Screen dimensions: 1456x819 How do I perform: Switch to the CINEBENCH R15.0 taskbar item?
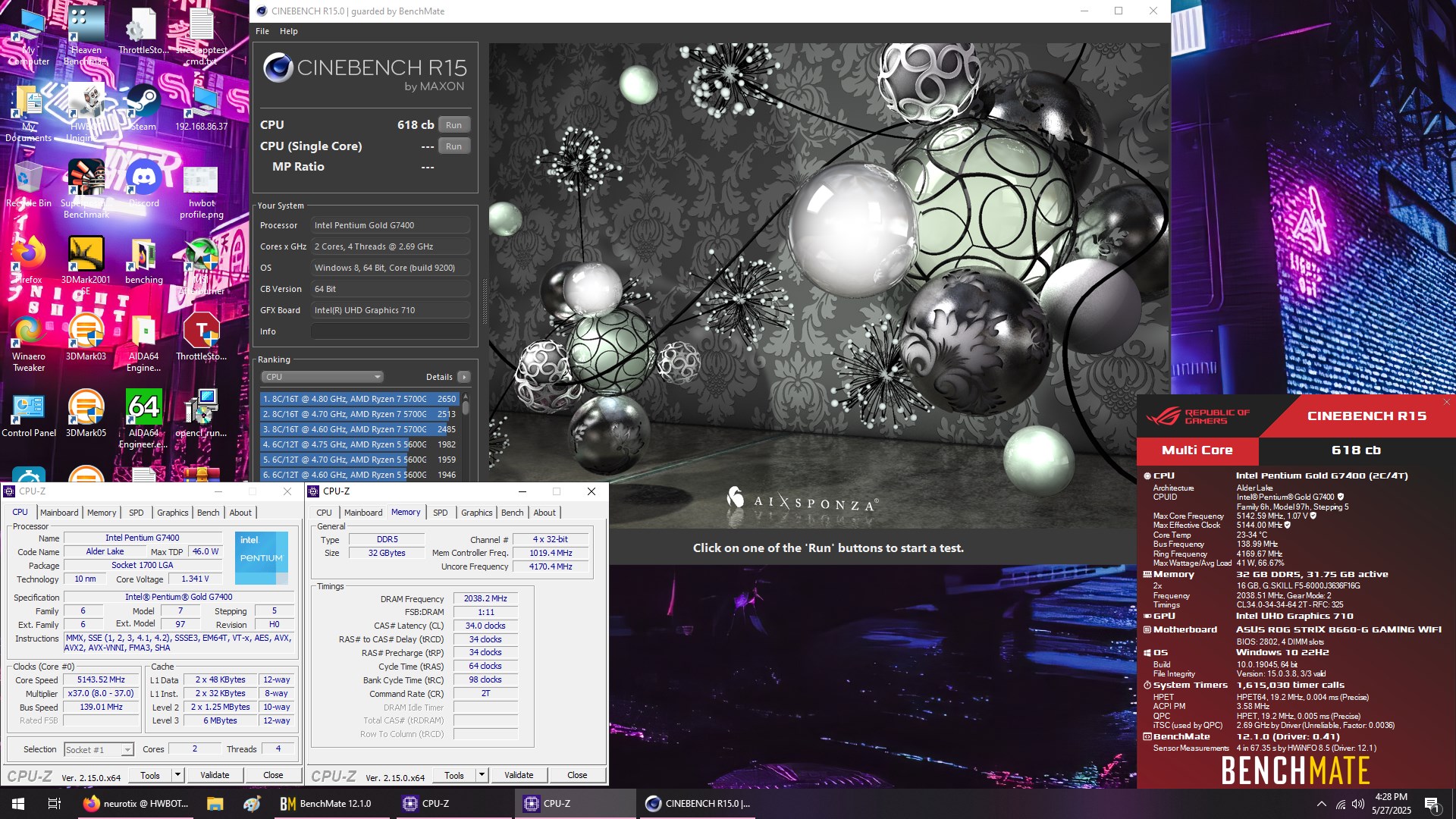pyautogui.click(x=698, y=803)
